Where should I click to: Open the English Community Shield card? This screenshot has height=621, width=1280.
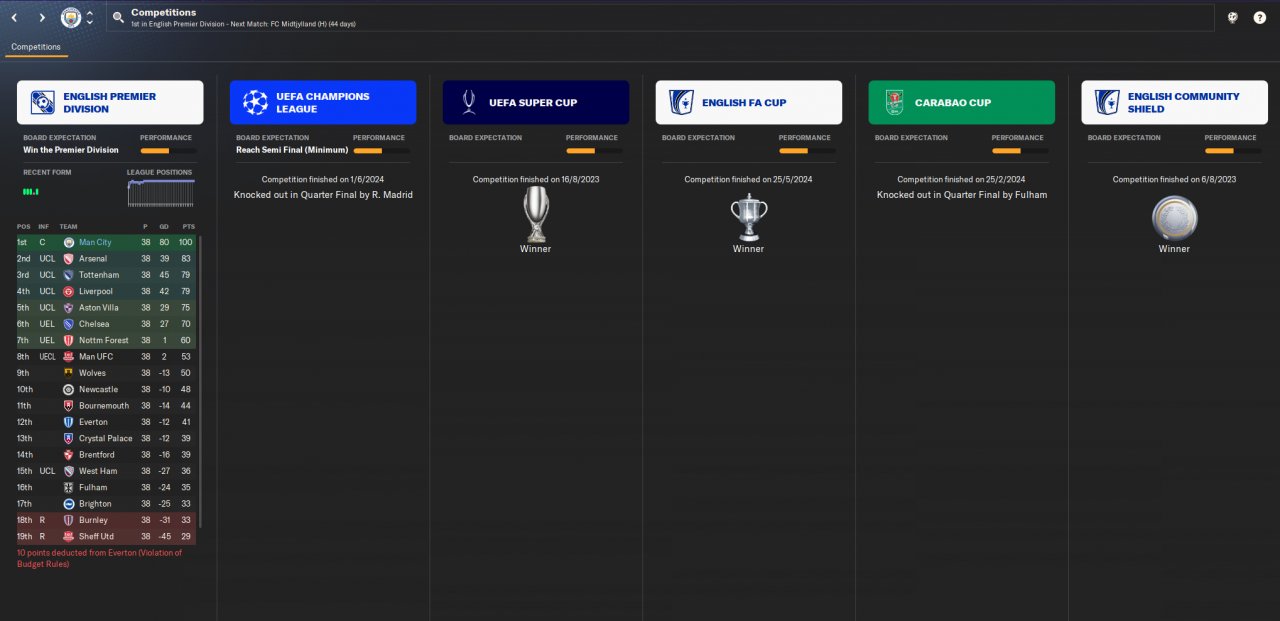[1175, 102]
